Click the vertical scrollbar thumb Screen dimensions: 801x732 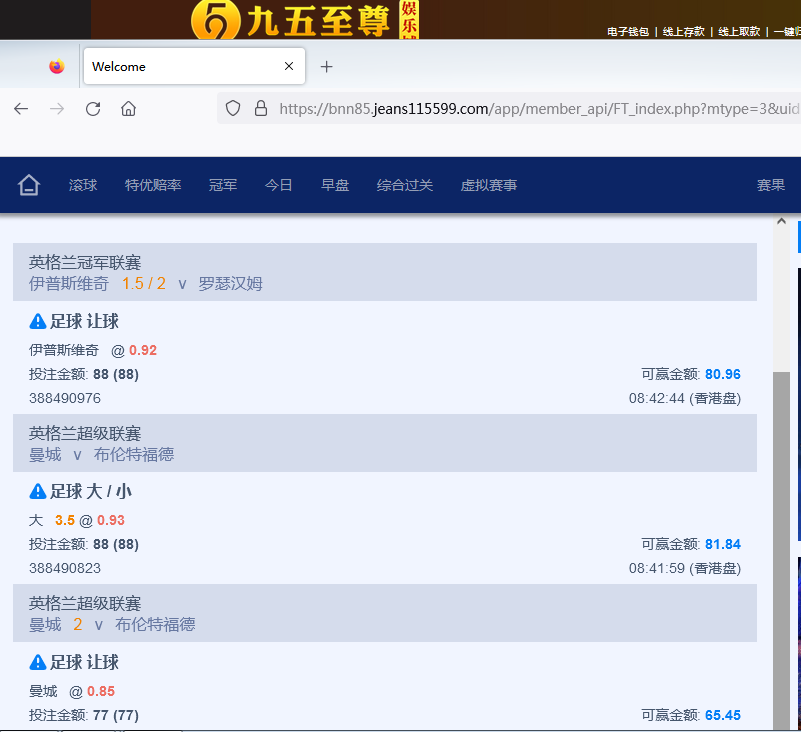click(781, 550)
